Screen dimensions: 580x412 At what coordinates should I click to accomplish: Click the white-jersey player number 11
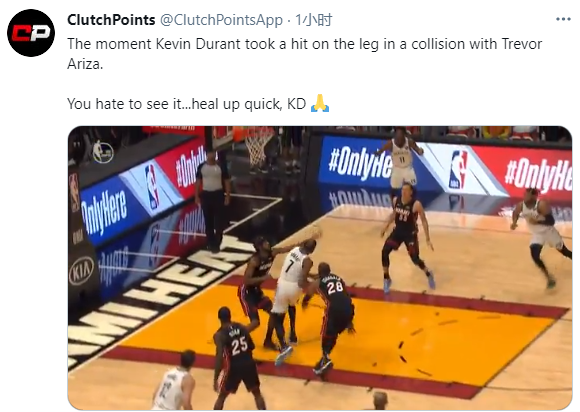pyautogui.click(x=401, y=161)
